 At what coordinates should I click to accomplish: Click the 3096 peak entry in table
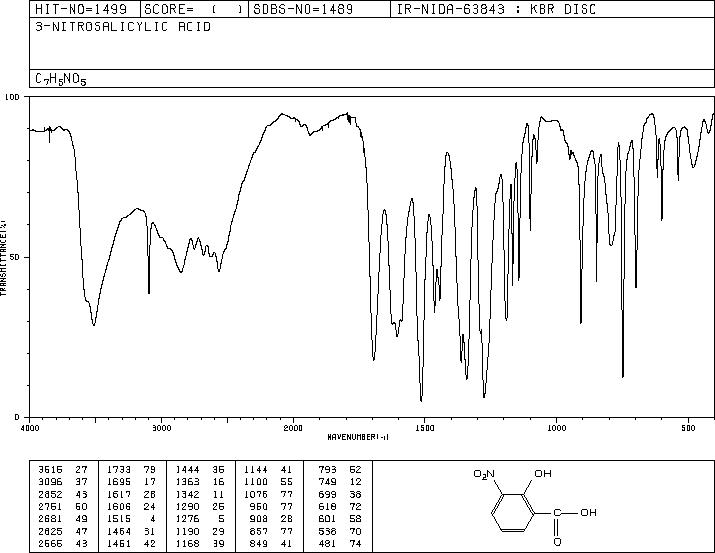pos(62,482)
